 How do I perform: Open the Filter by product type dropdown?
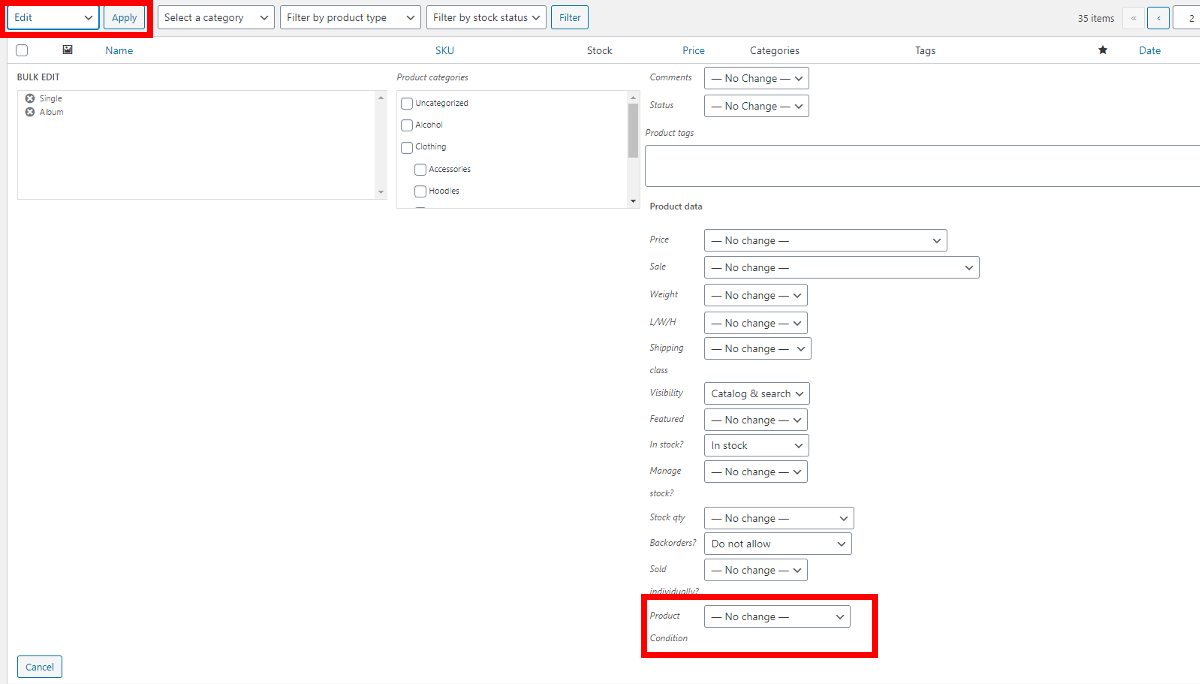click(x=350, y=17)
